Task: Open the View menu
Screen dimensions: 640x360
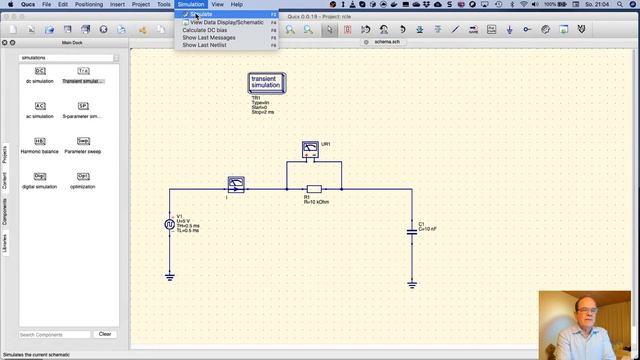Action: pyautogui.click(x=218, y=4)
